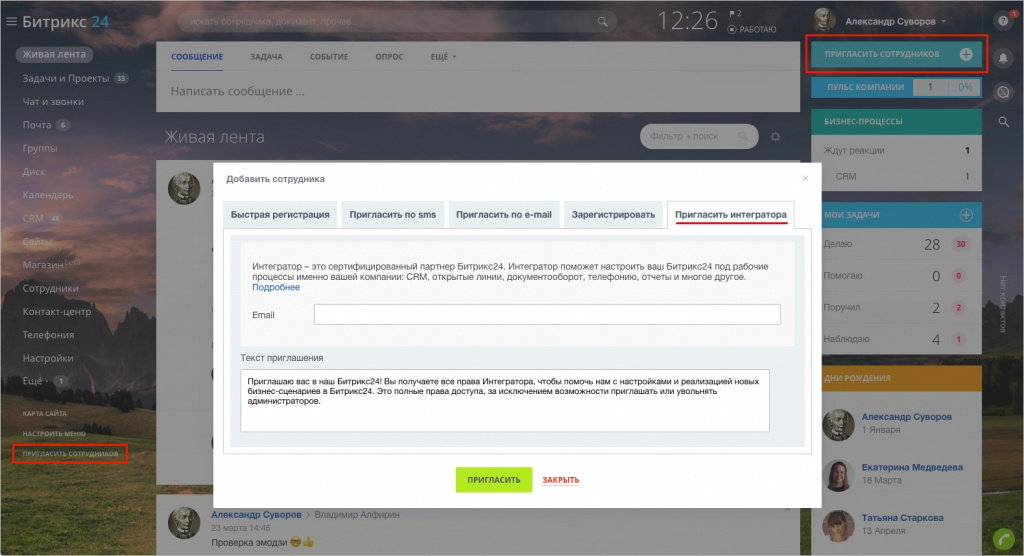Open Екатерина Медведева name link
This screenshot has width=1024, height=556.
(x=912, y=467)
